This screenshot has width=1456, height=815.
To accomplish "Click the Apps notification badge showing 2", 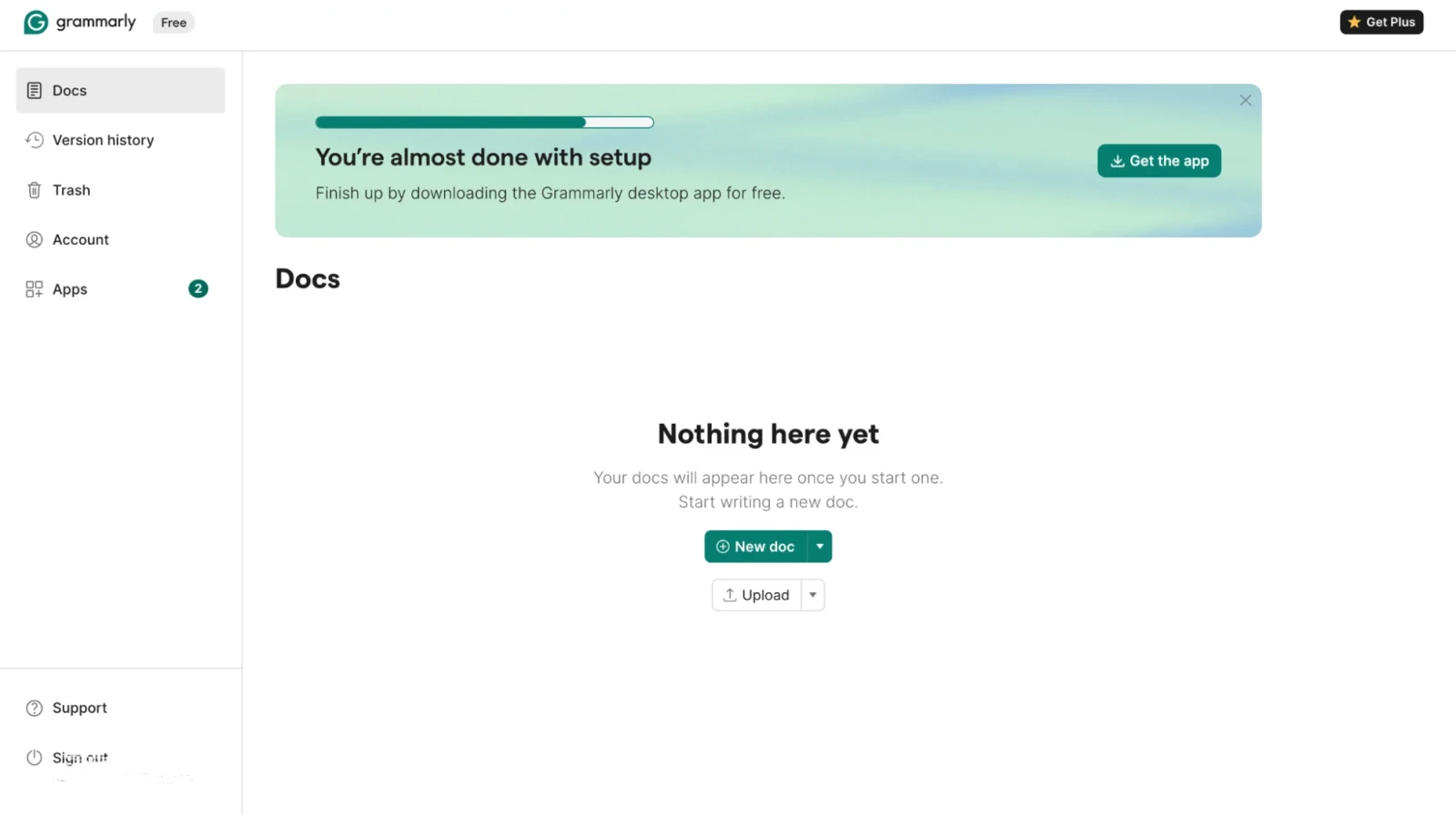I will pyautogui.click(x=198, y=288).
